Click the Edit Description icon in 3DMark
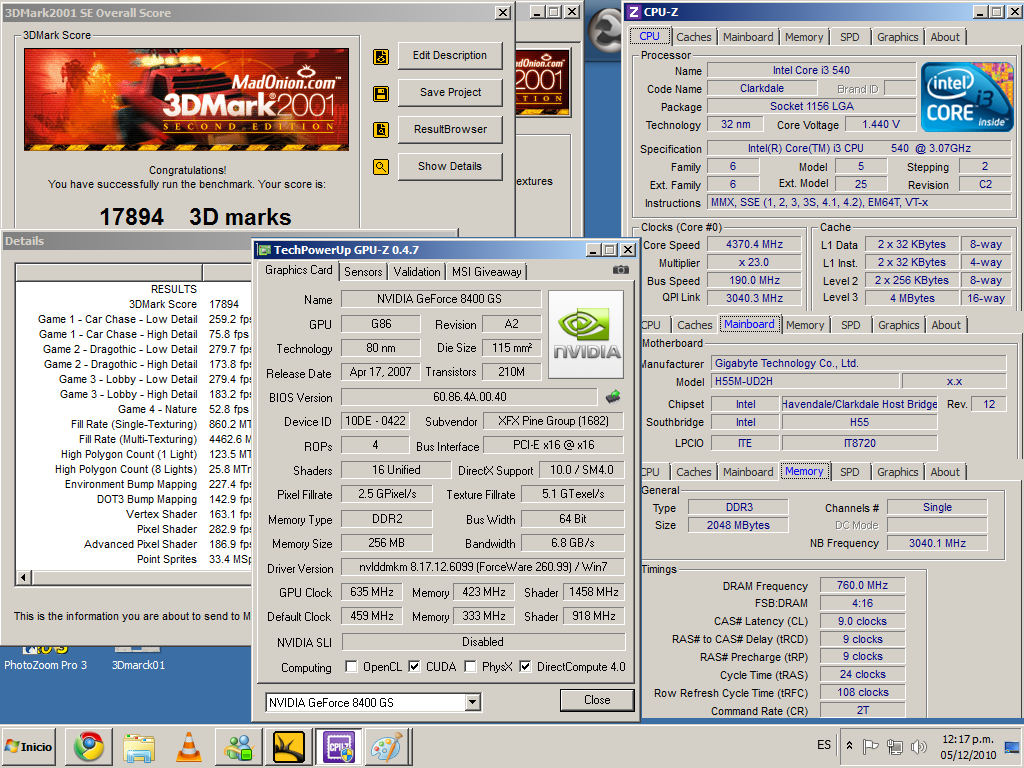Viewport: 1024px width, 768px height. (381, 57)
